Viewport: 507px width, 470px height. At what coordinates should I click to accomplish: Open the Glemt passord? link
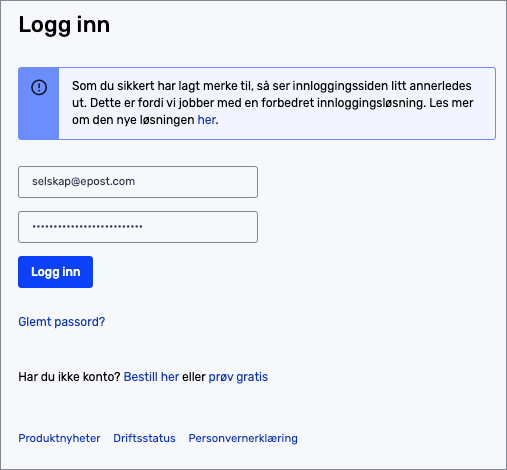(x=62, y=322)
